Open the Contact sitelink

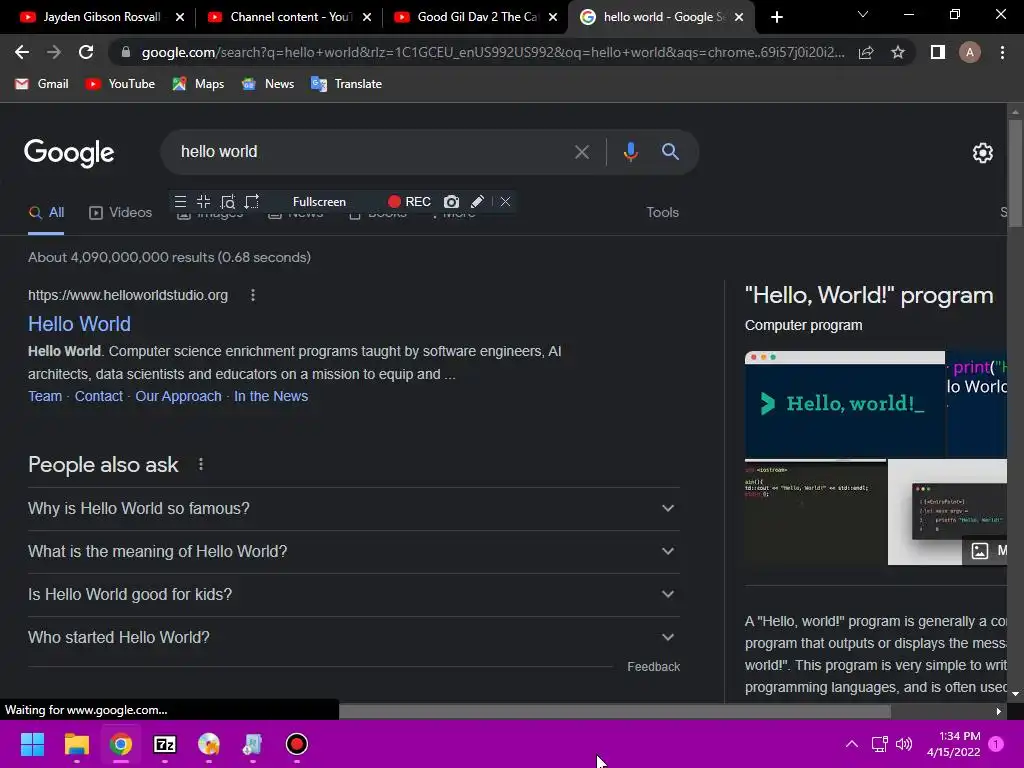(99, 396)
